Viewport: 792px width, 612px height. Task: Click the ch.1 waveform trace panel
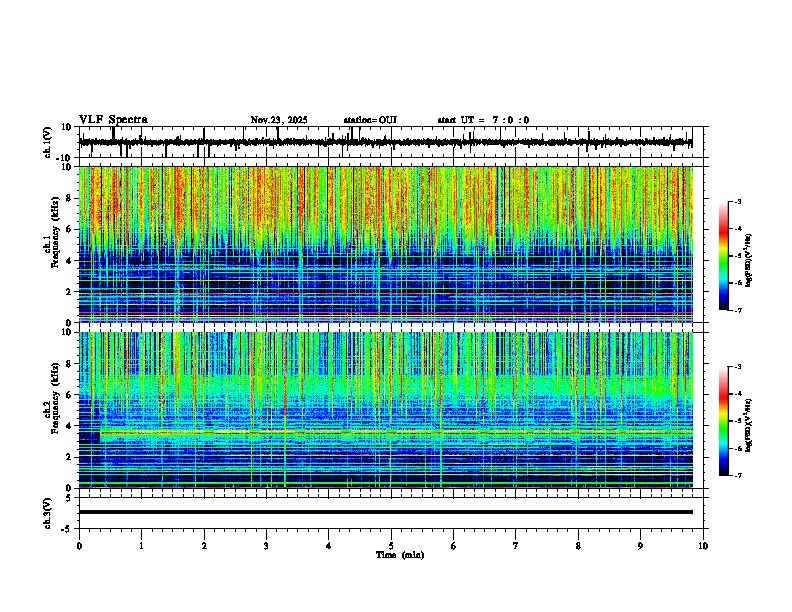(391, 142)
